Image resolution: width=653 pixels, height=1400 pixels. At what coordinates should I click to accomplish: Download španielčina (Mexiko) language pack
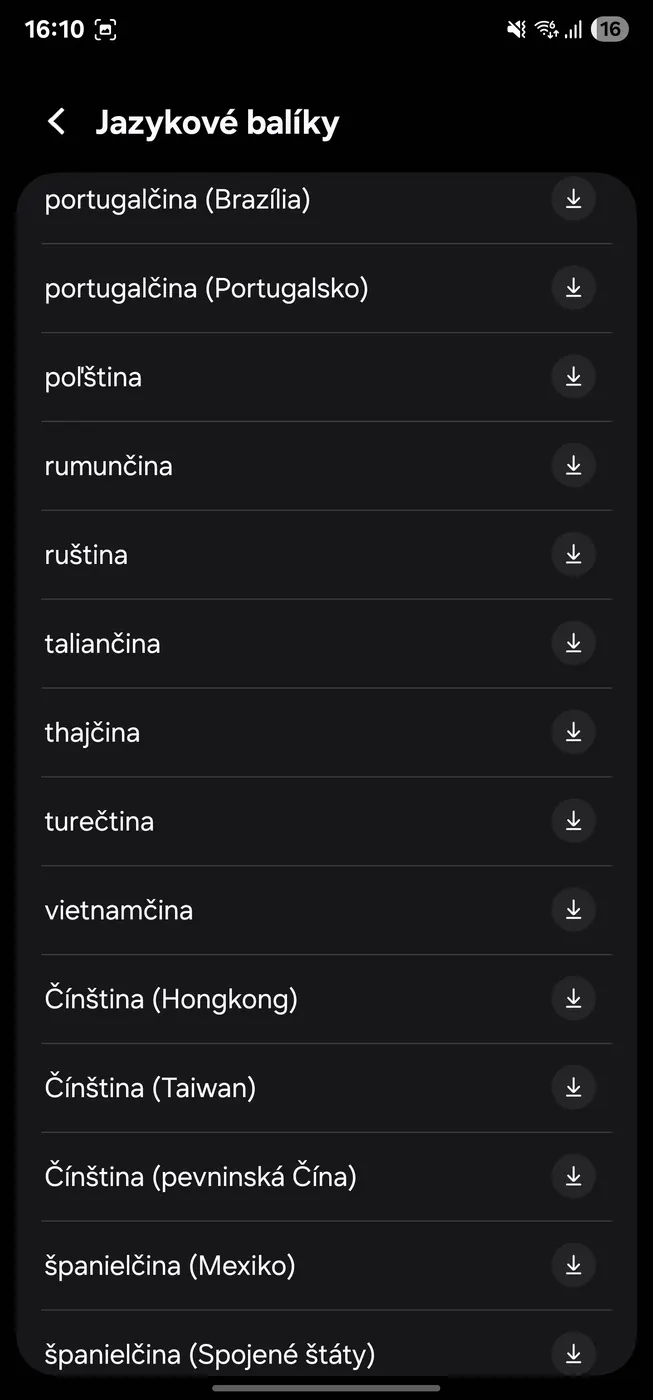point(573,1265)
